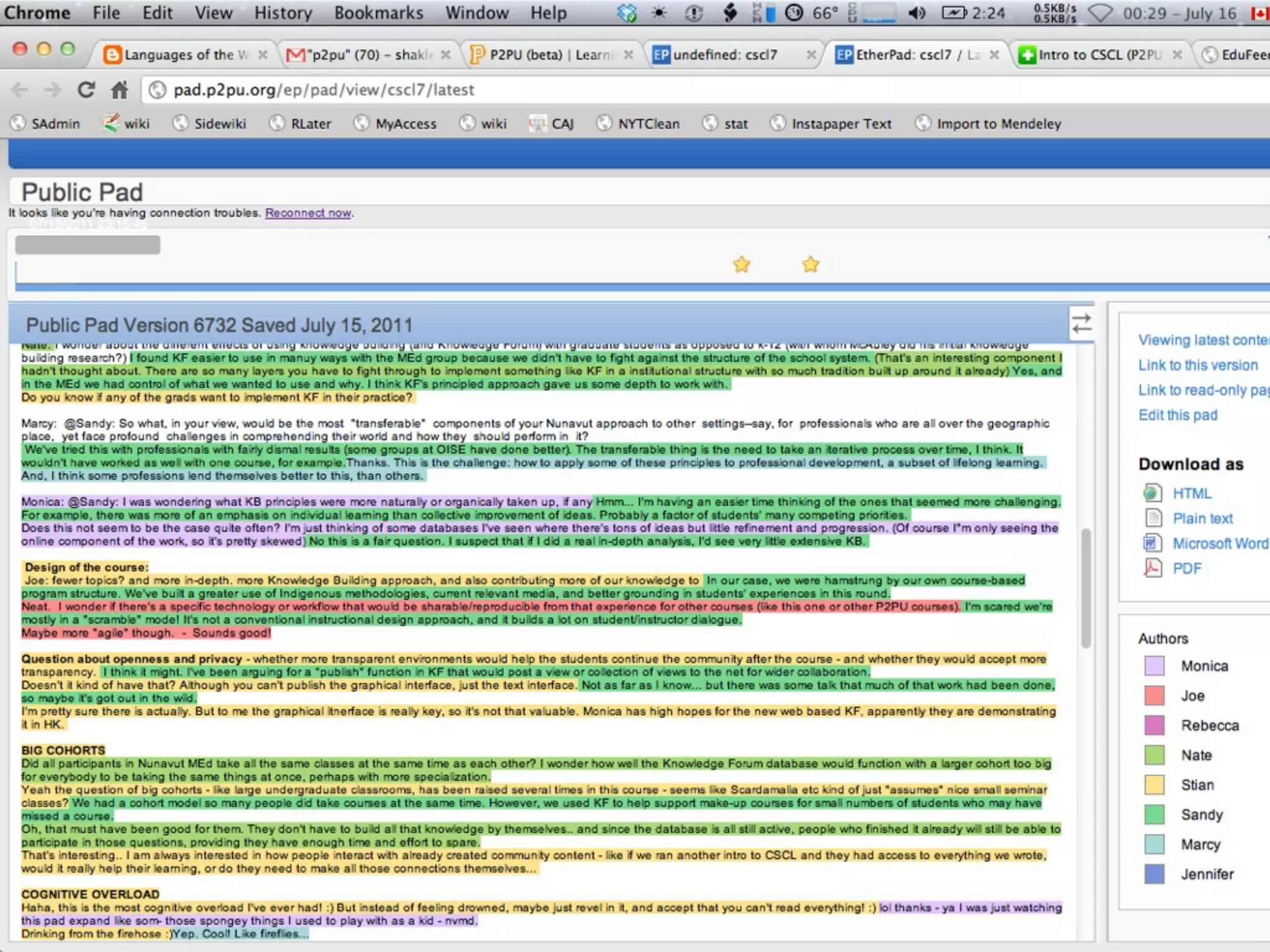Download as Microsoft Word icon
Image resolution: width=1270 pixels, height=952 pixels.
pos(1152,544)
